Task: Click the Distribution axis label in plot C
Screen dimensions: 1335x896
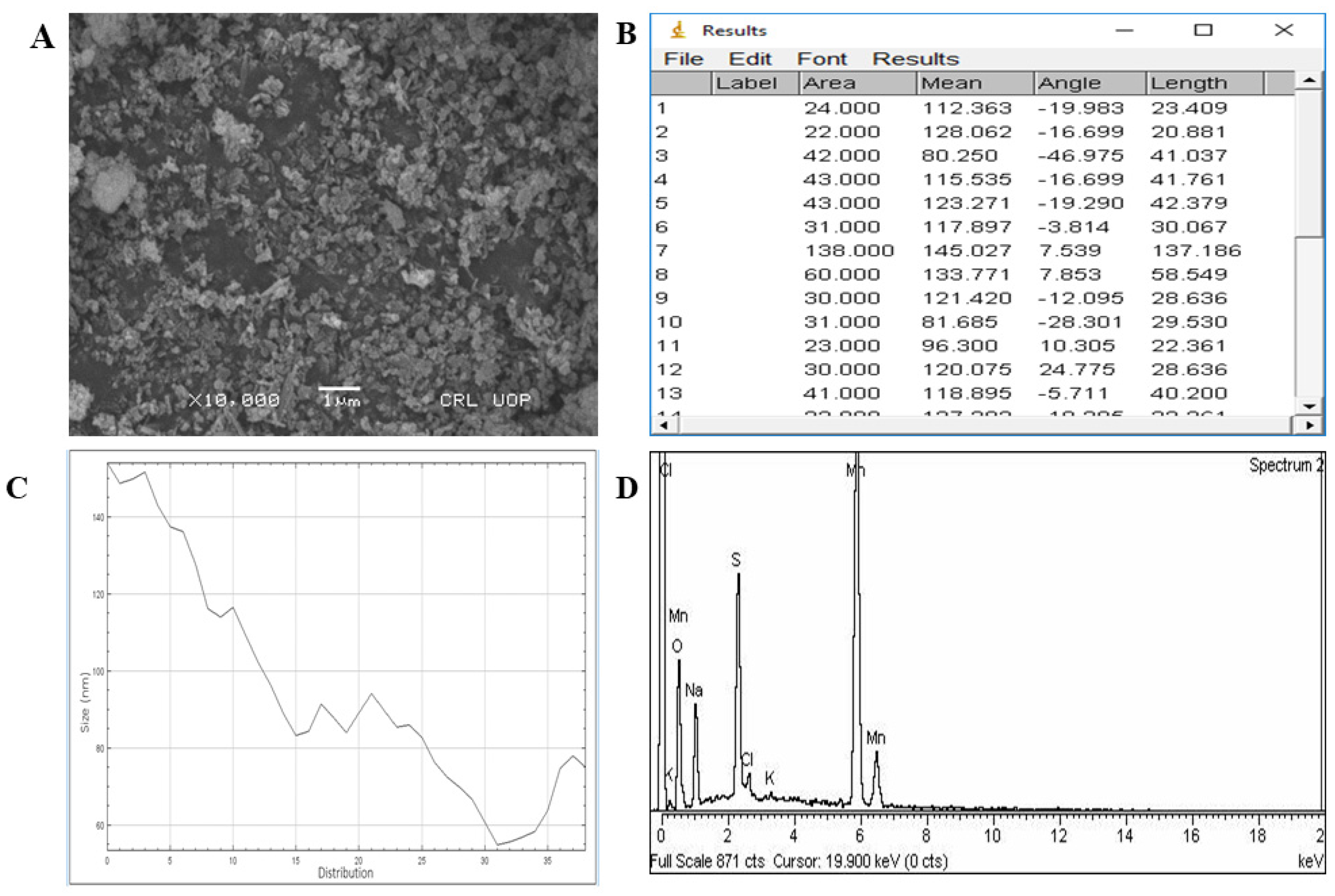Action: pos(345,873)
